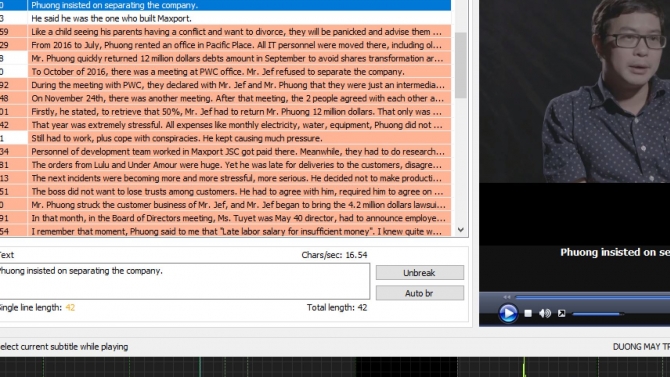Select row 'On November 24th, there was another meeting'
The height and width of the screenshot is (377, 670).
coord(225,98)
